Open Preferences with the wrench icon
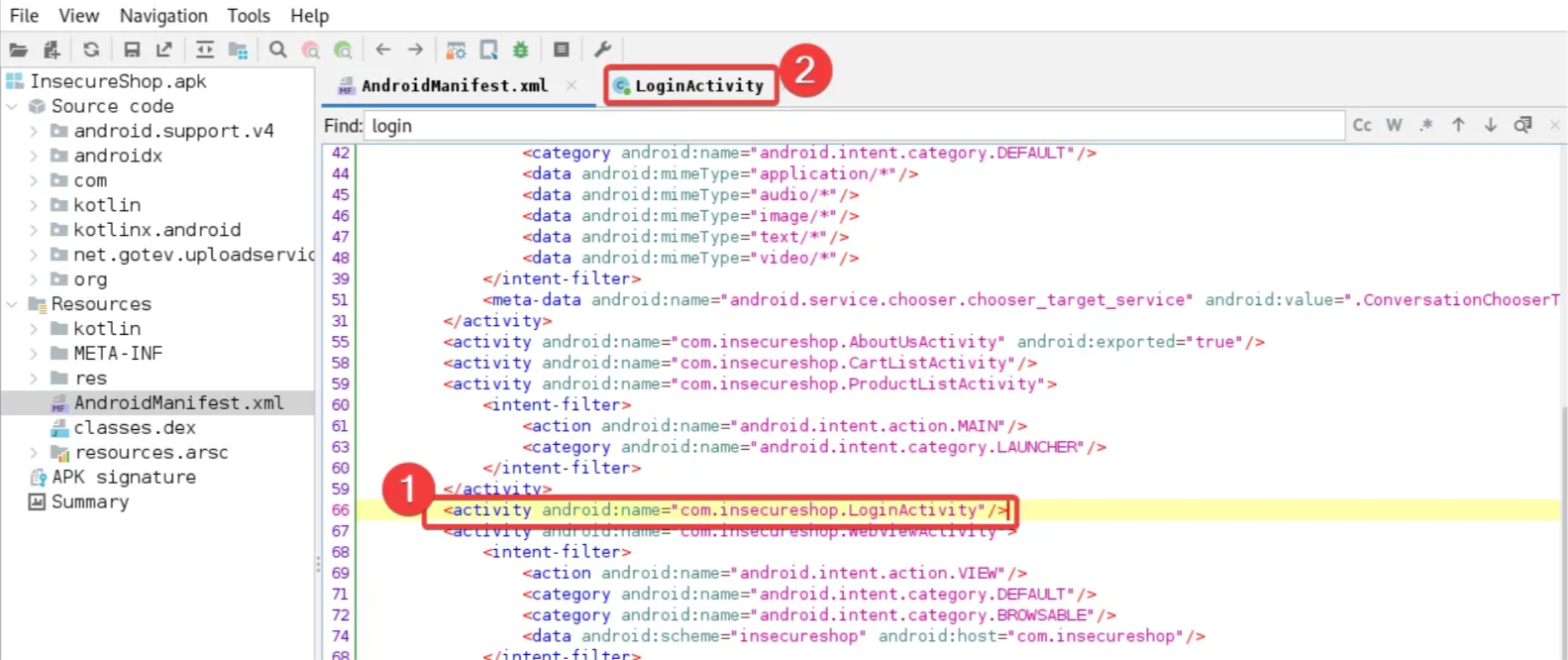Image resolution: width=1568 pixels, height=660 pixels. [x=602, y=49]
